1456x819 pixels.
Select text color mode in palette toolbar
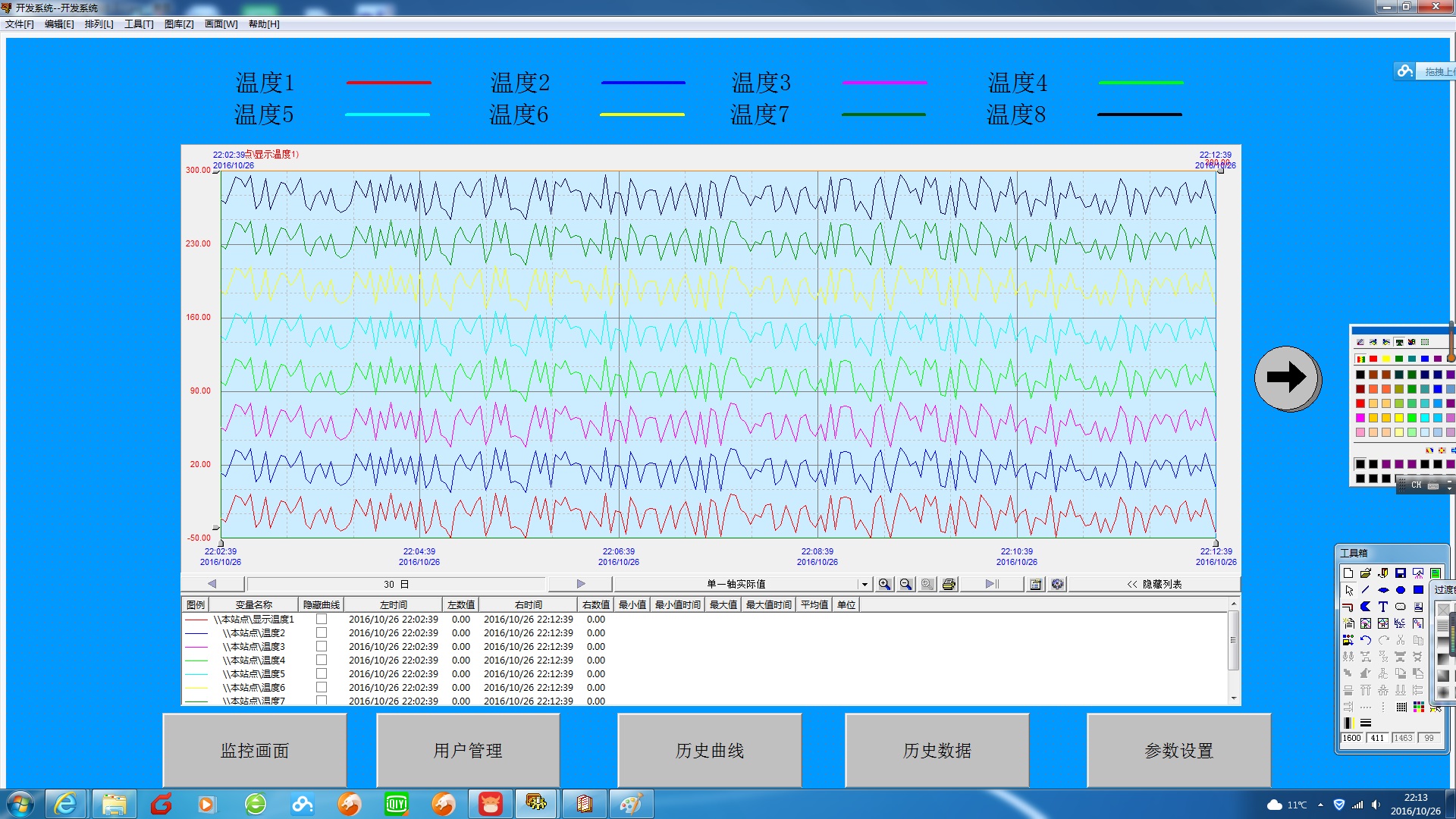(1399, 342)
